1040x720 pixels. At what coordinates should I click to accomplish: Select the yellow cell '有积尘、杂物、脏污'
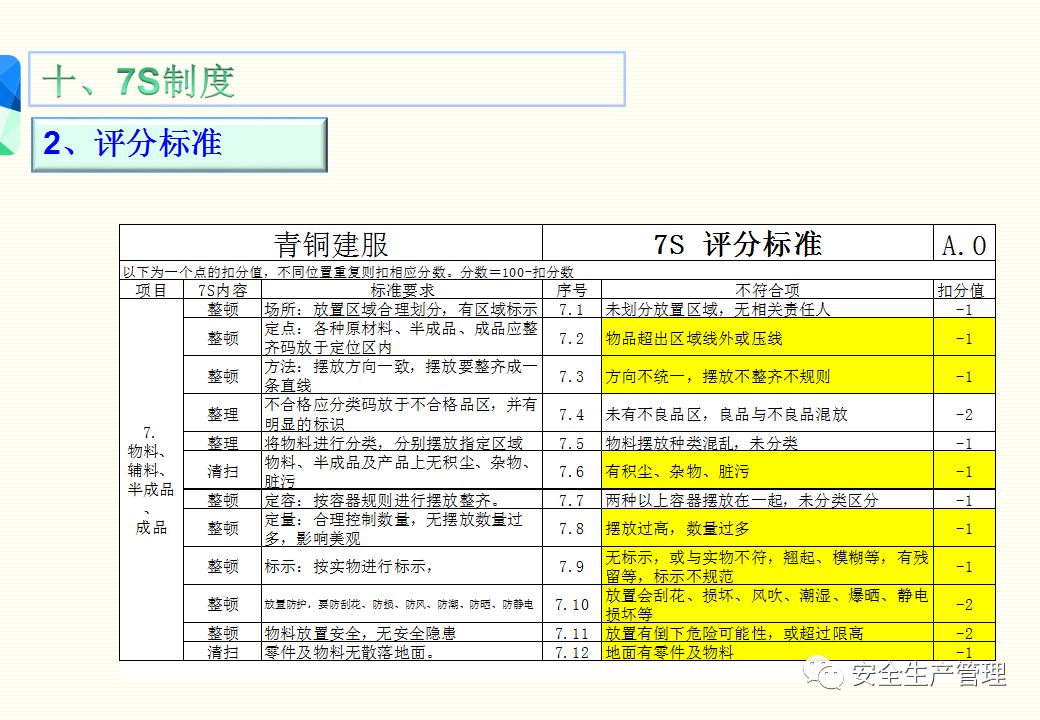pyautogui.click(x=767, y=471)
